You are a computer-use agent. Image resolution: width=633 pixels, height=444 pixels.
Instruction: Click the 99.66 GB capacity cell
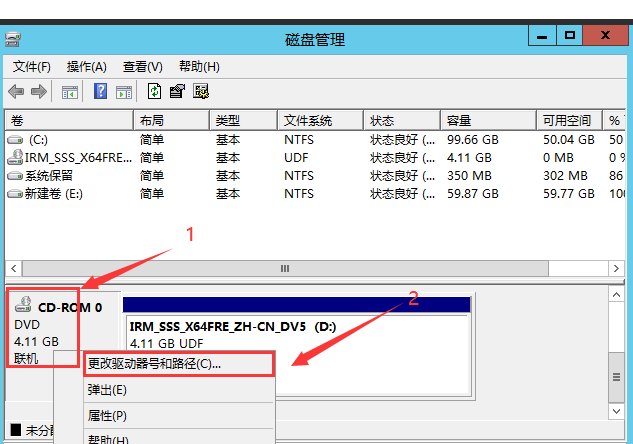click(473, 140)
